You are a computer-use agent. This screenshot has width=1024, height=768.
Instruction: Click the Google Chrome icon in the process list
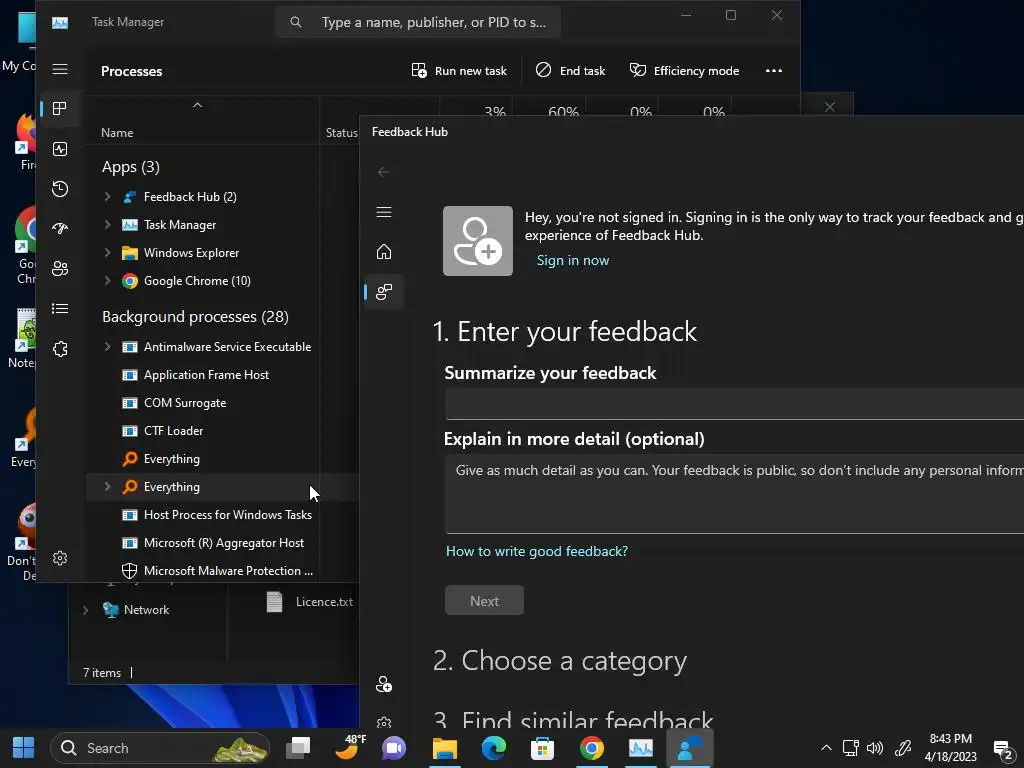130,281
